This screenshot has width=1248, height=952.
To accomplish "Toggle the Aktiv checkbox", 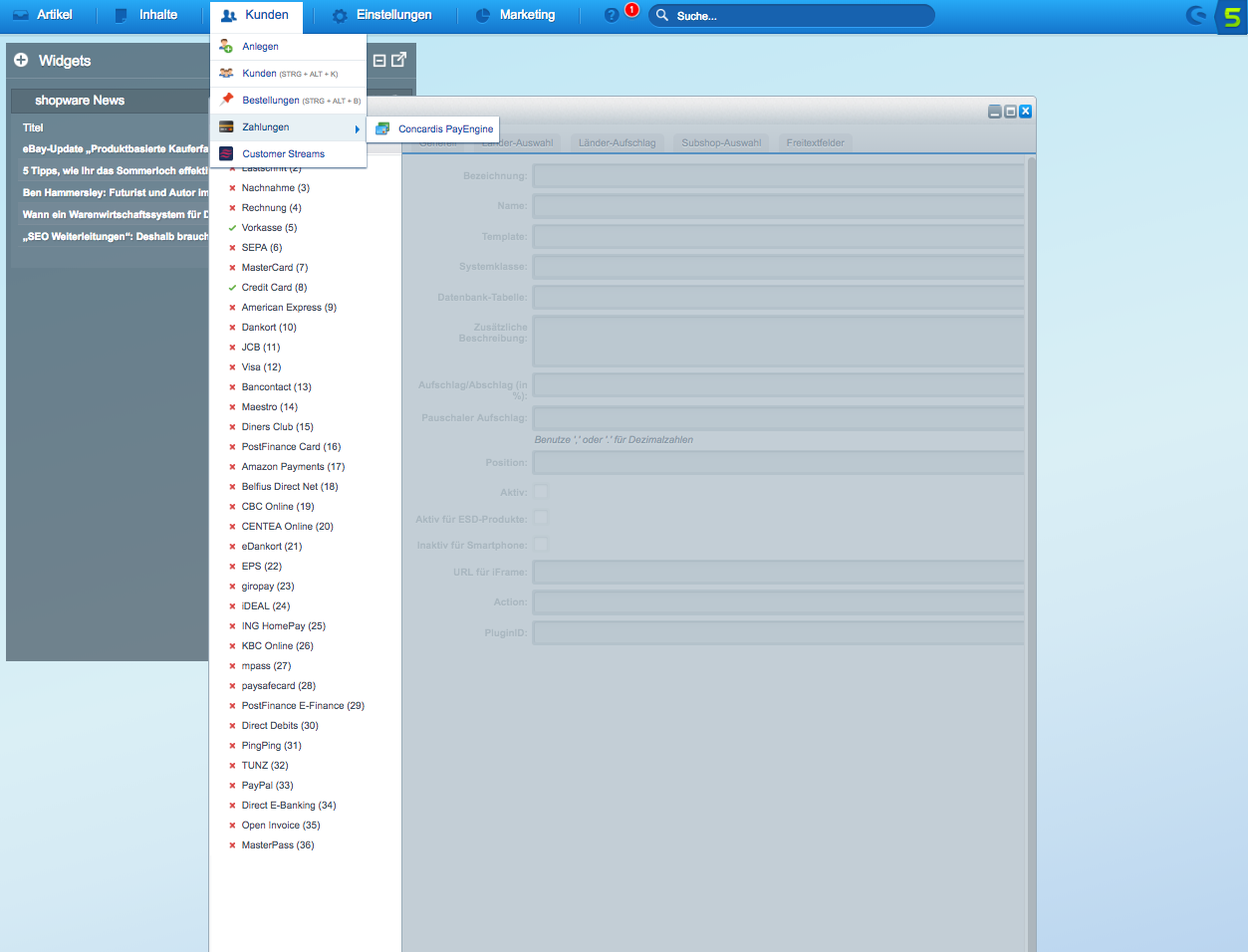I will pyautogui.click(x=541, y=492).
